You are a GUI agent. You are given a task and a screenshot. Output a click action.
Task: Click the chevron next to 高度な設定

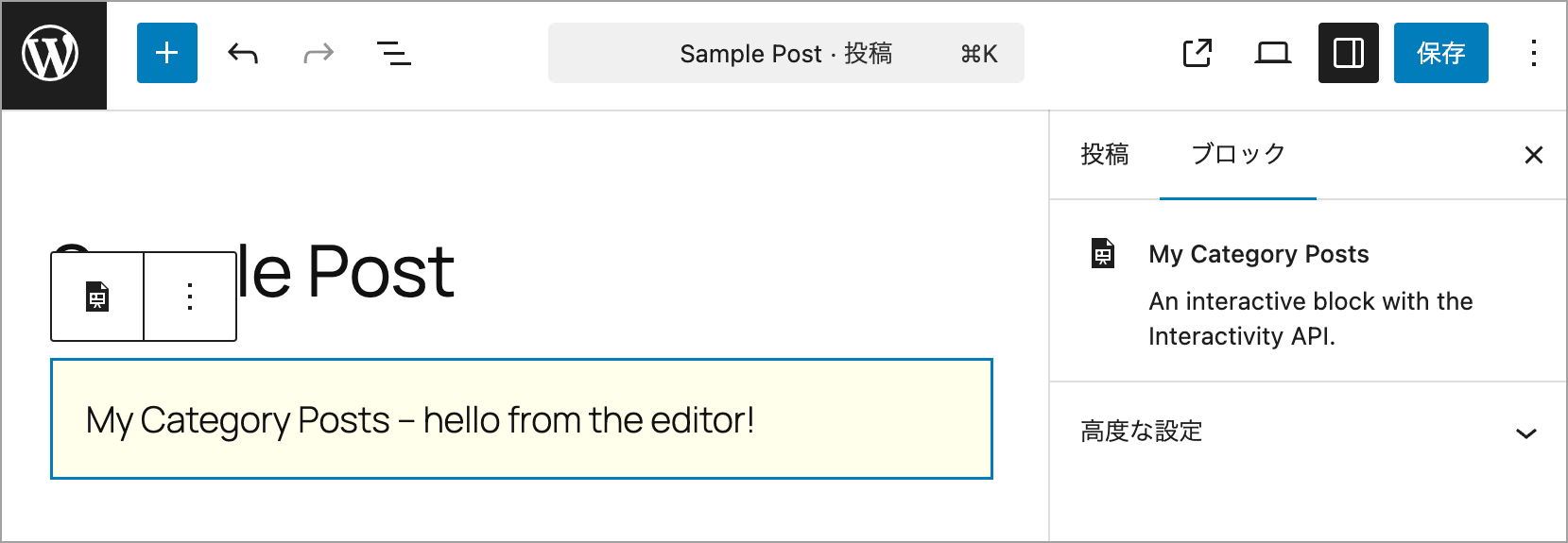1526,433
